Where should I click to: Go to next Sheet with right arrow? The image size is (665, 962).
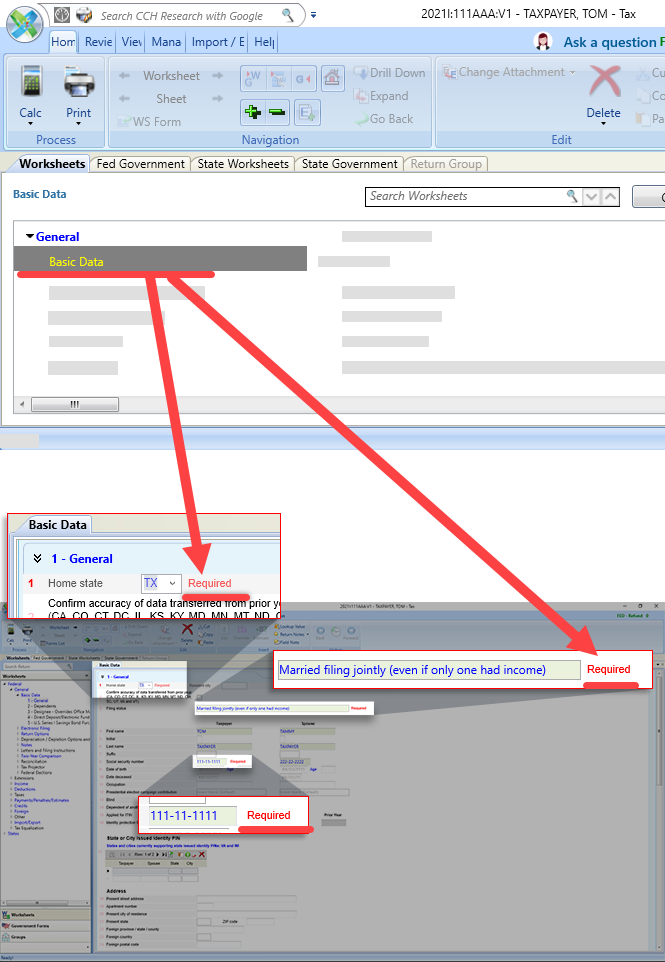[218, 98]
